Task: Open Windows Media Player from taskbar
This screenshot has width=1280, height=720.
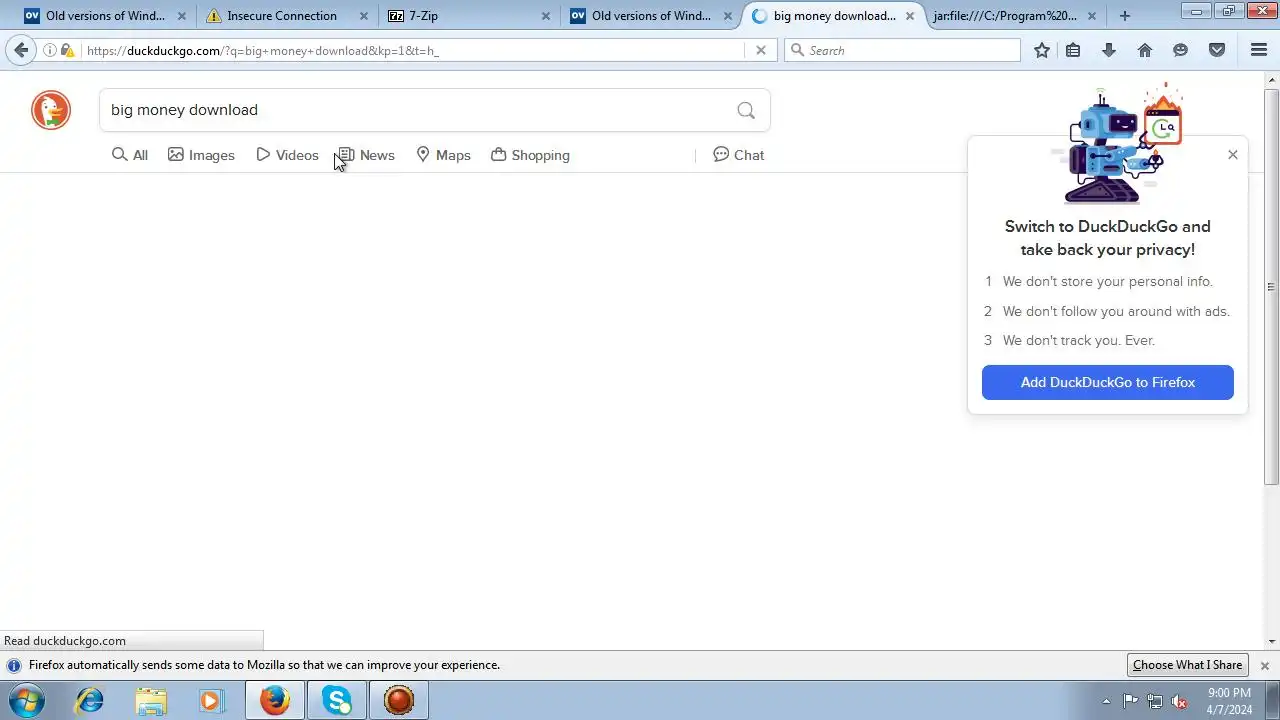Action: click(x=211, y=701)
